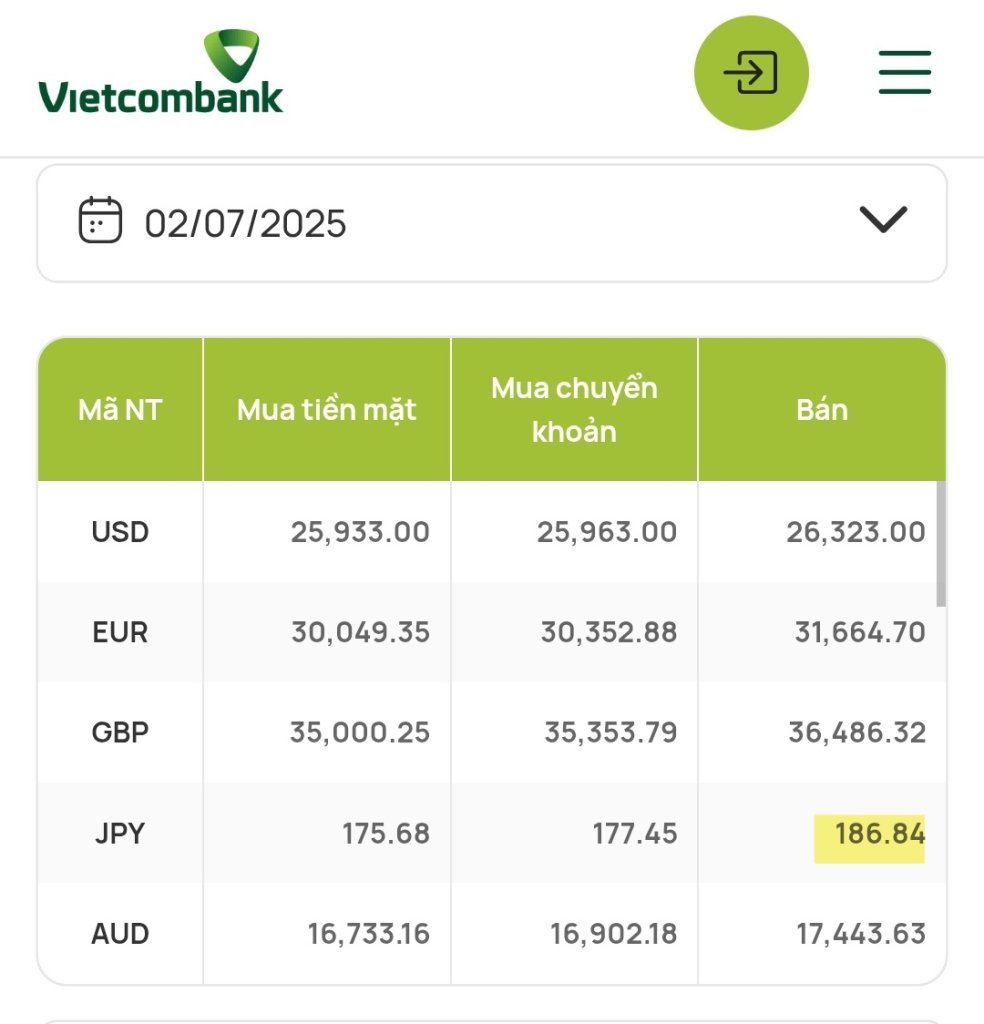
Task: Open the hamburger menu
Action: pyautogui.click(x=904, y=72)
